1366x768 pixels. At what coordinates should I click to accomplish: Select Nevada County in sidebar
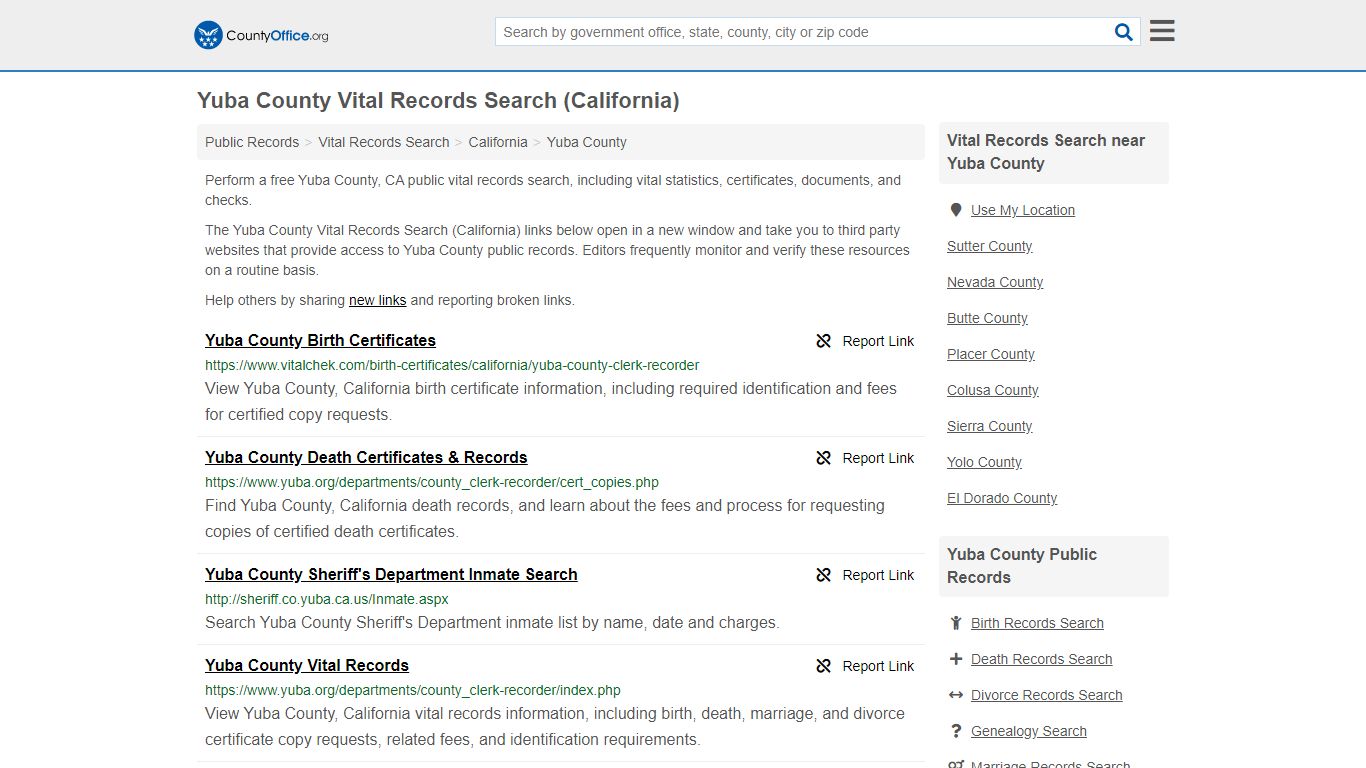pyautogui.click(x=995, y=282)
